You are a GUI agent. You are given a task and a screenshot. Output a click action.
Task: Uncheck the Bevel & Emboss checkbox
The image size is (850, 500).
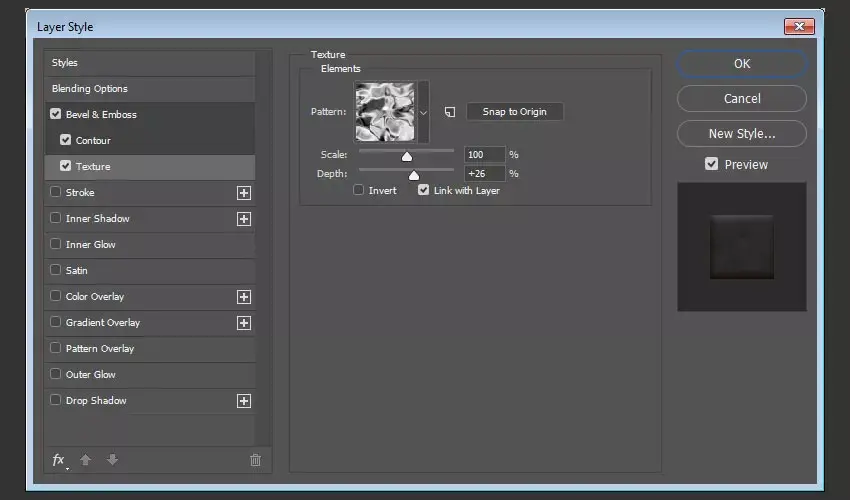coord(55,114)
